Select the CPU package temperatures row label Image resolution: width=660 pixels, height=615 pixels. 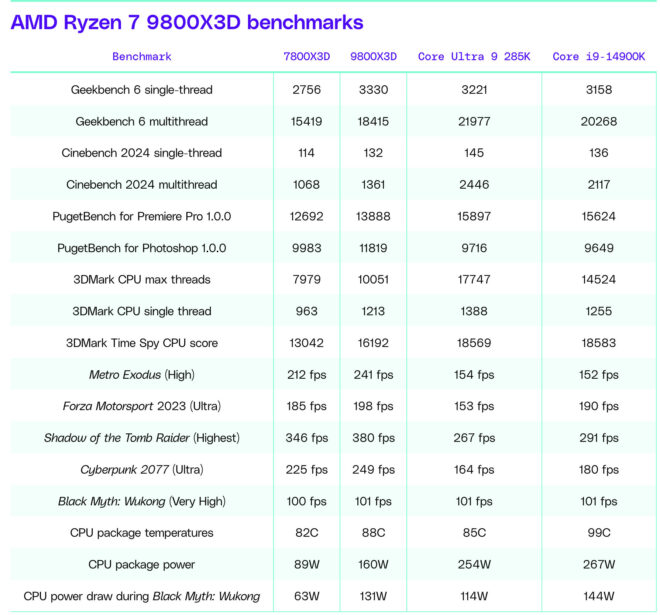[x=142, y=533]
